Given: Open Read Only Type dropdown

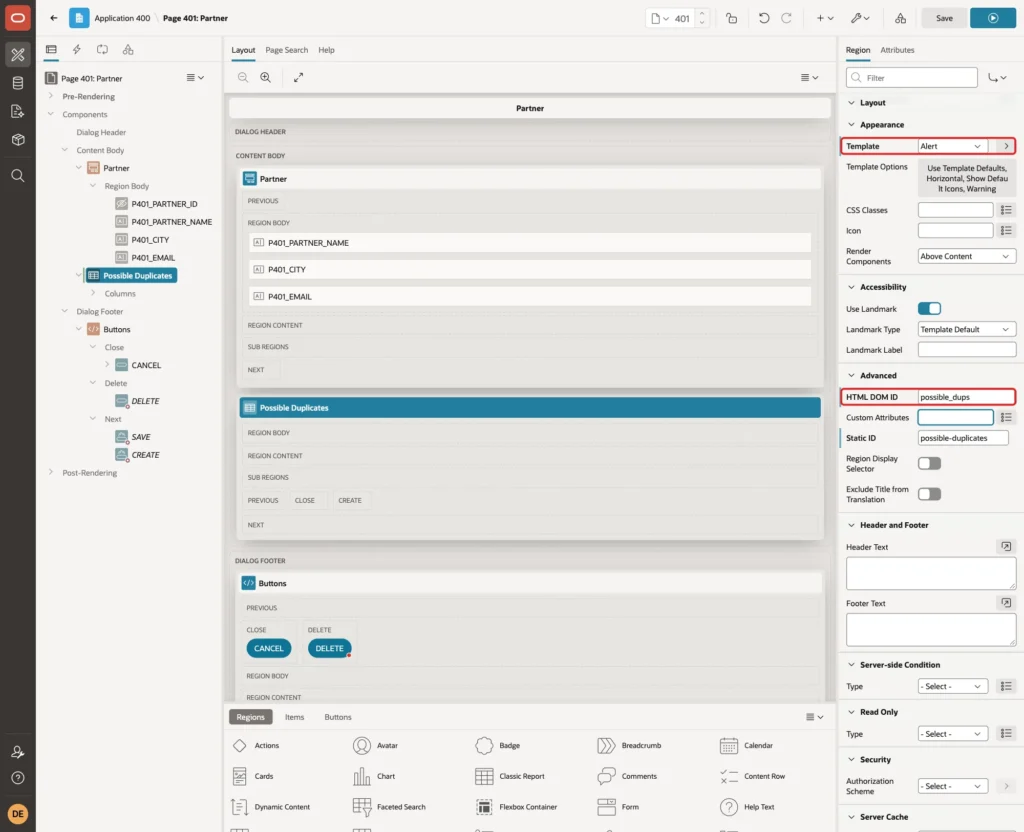Looking at the screenshot, I should (952, 734).
